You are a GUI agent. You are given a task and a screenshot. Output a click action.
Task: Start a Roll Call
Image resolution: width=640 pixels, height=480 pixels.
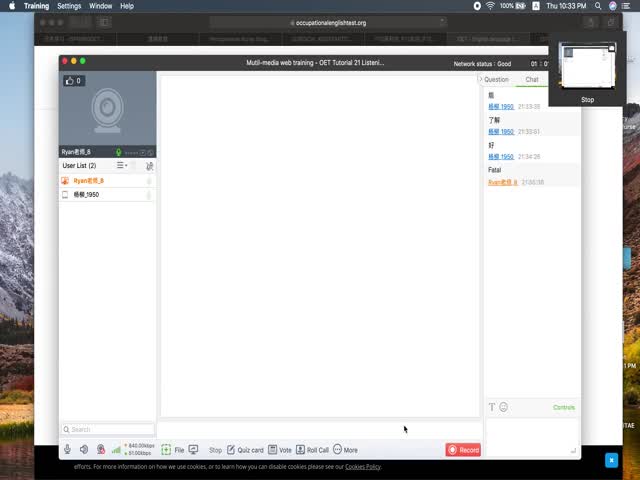[312, 450]
